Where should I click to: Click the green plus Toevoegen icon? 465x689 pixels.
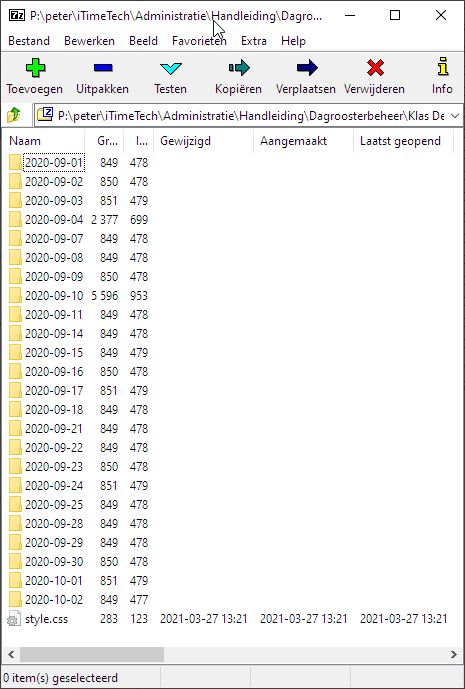tap(35, 68)
